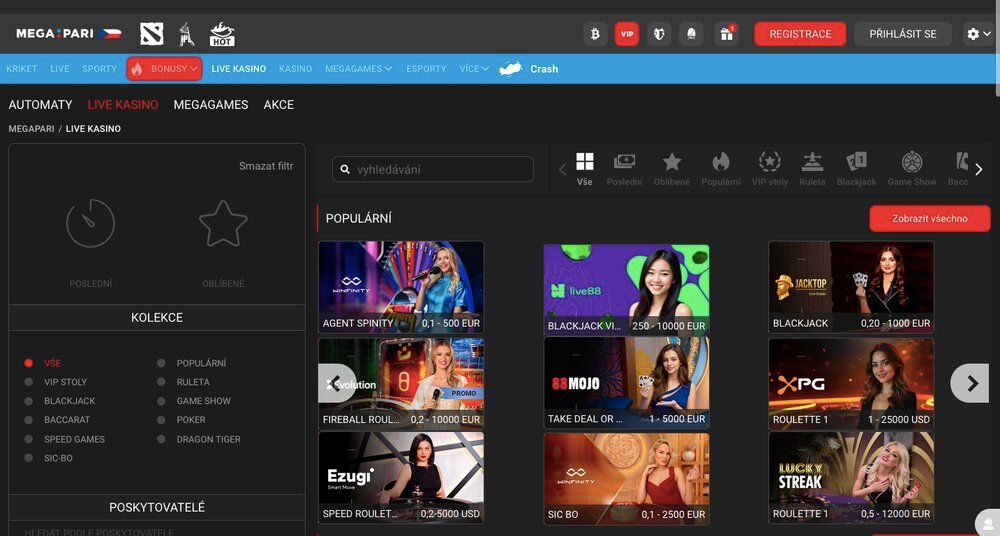Select the Game Show collection radio
The width and height of the screenshot is (1000, 536).
161,401
